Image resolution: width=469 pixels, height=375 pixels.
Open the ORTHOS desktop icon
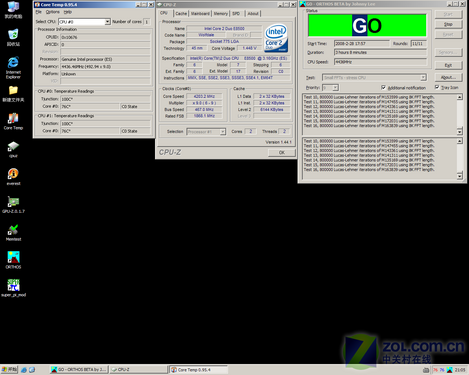coord(13,260)
